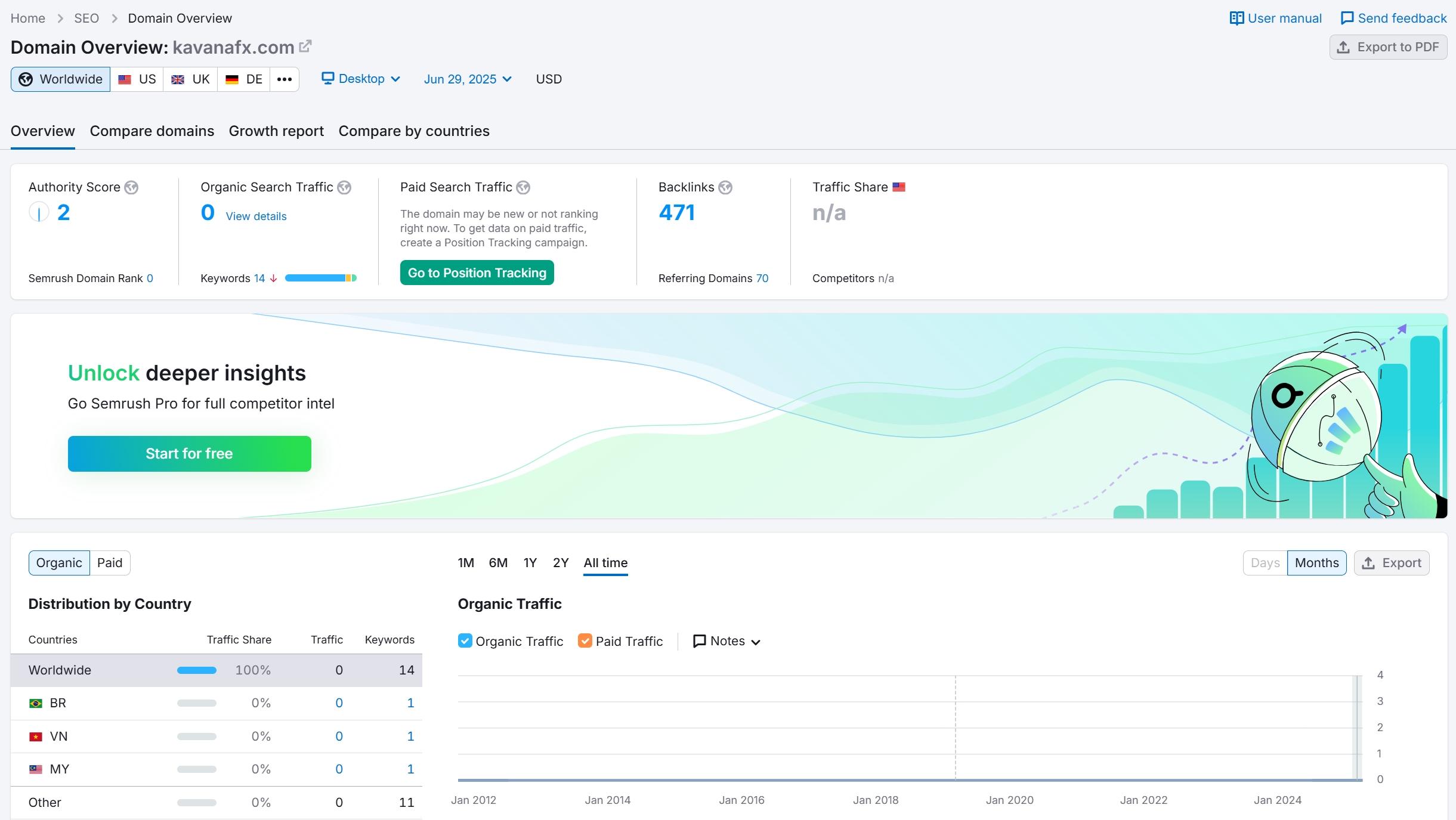Viewport: 1456px width, 820px height.
Task: Toggle the Paid Traffic checkbox
Action: pos(585,640)
